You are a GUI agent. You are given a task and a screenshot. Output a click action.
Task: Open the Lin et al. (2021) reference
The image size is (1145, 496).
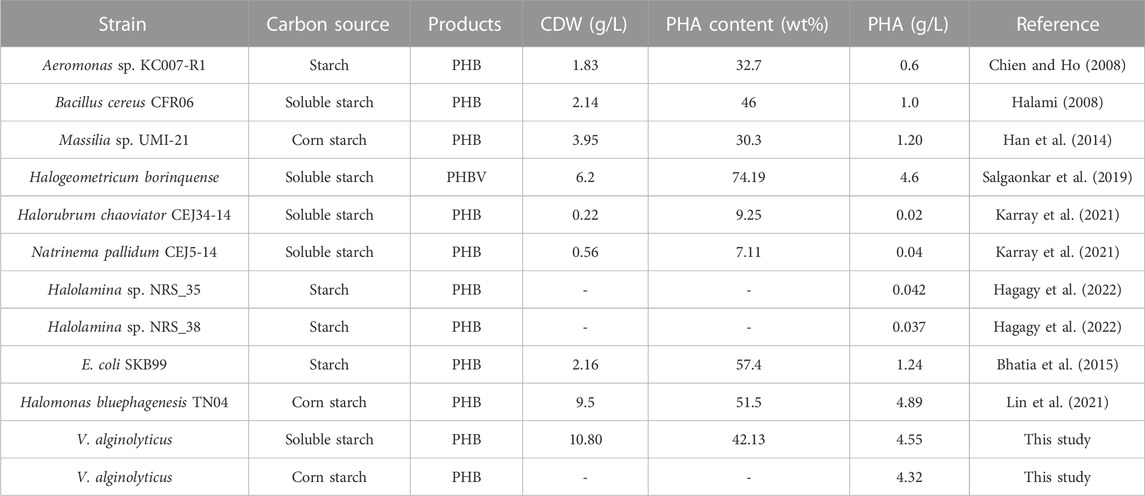tap(1056, 401)
